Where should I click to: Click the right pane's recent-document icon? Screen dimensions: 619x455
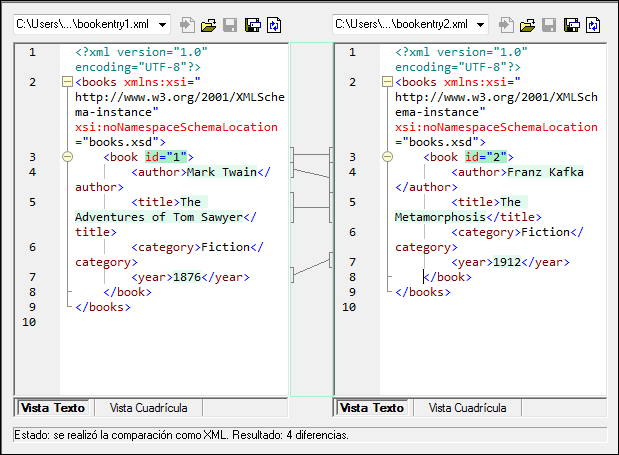[506, 23]
